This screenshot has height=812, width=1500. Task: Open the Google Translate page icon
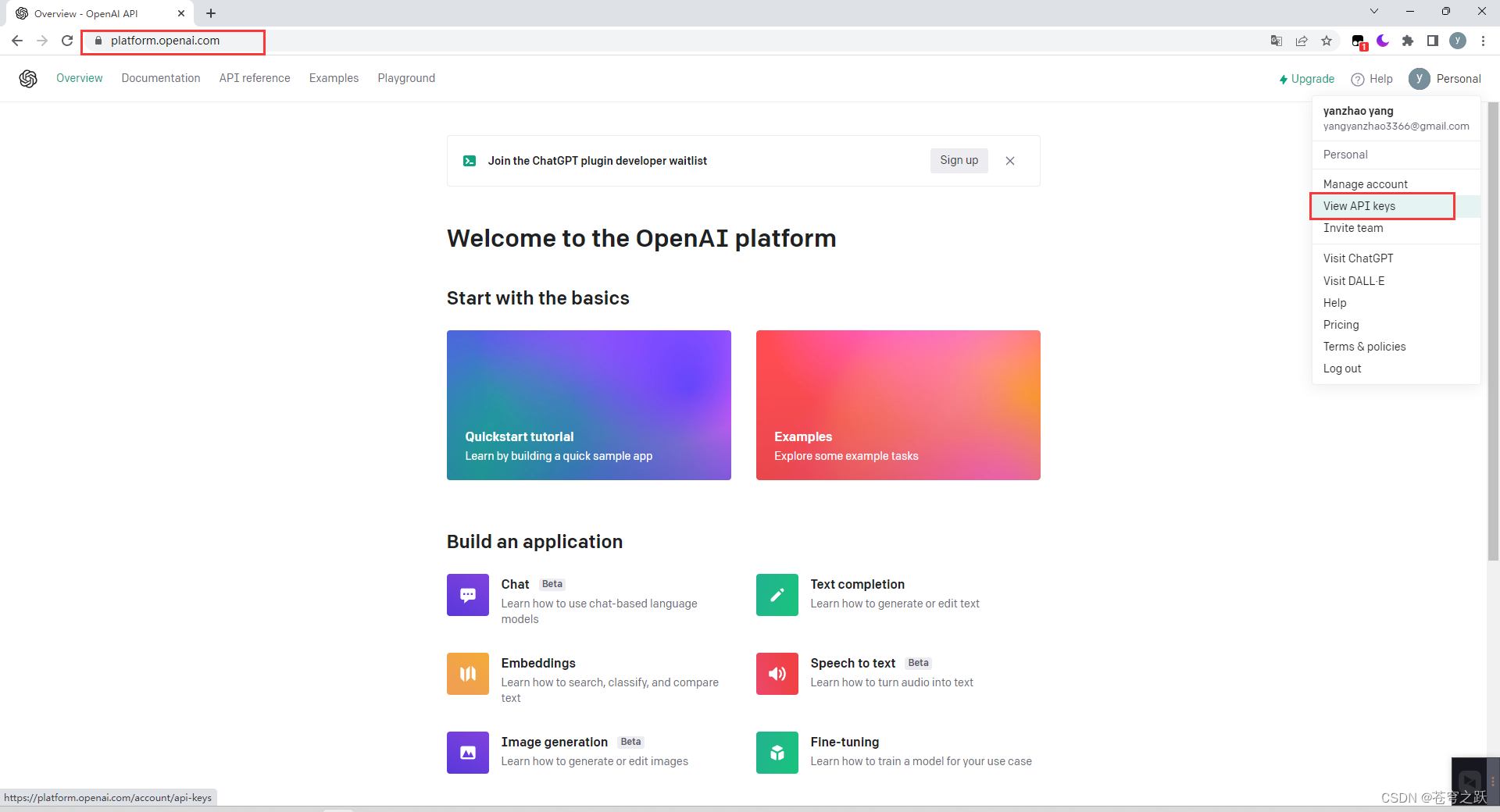point(1277,41)
